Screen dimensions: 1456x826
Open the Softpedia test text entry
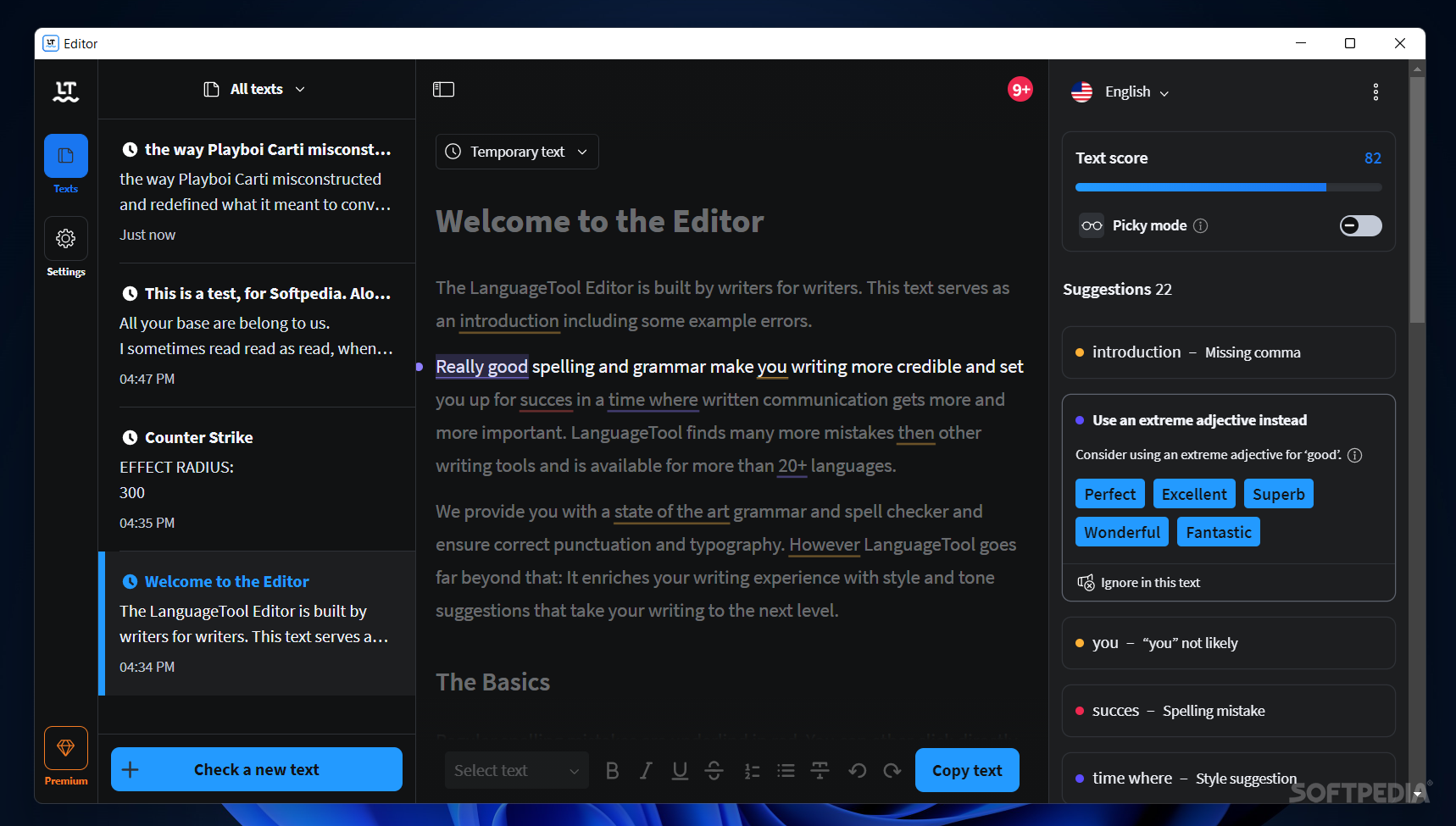click(257, 335)
